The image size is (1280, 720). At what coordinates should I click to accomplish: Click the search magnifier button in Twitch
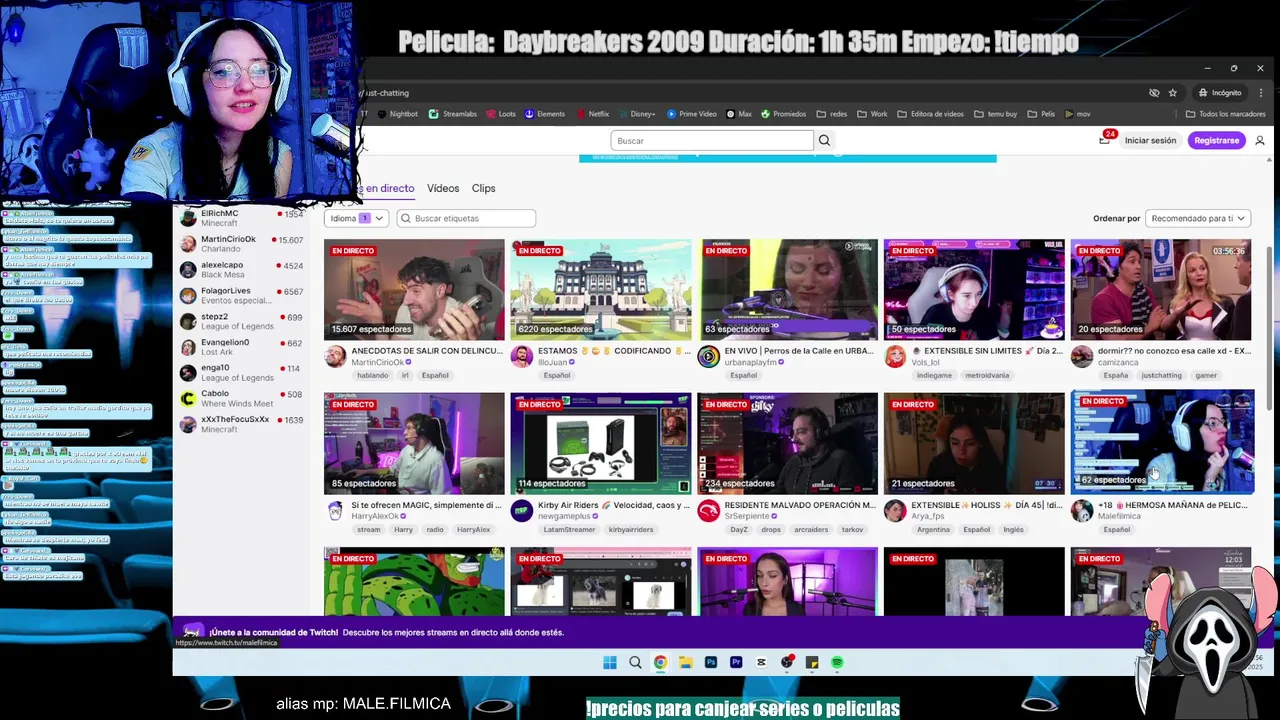pyautogui.click(x=824, y=141)
